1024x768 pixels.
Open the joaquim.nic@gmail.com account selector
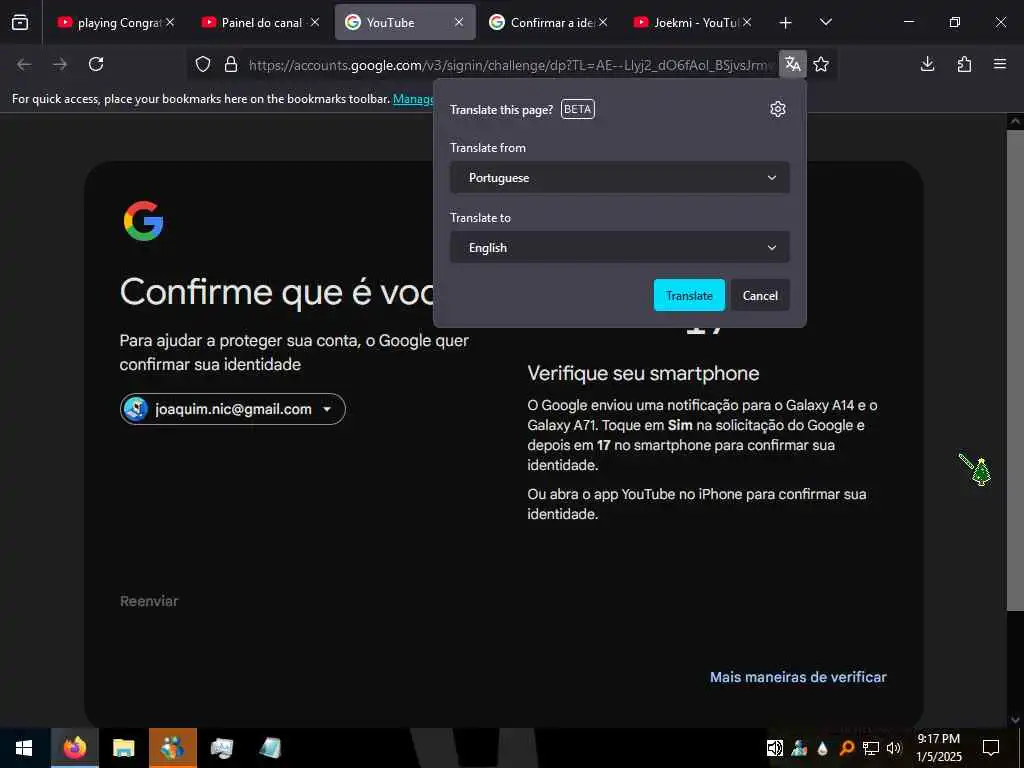pos(232,409)
